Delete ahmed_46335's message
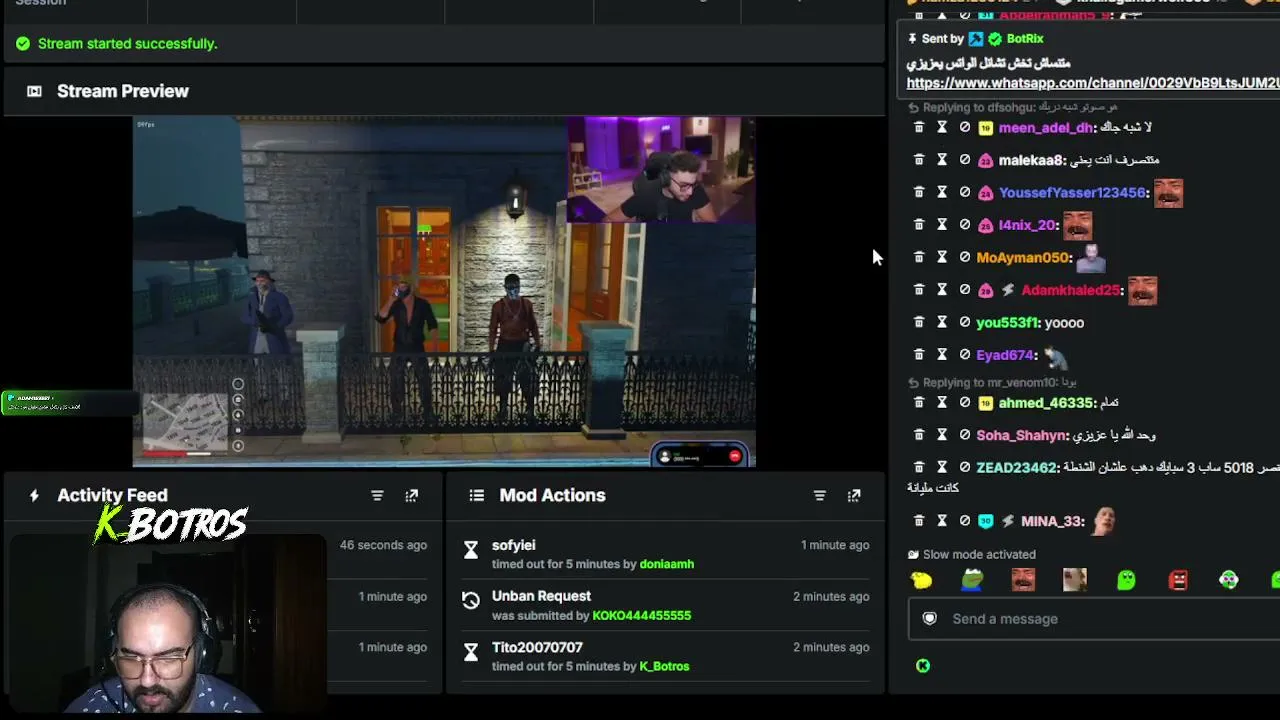This screenshot has height=720, width=1280. 919,403
